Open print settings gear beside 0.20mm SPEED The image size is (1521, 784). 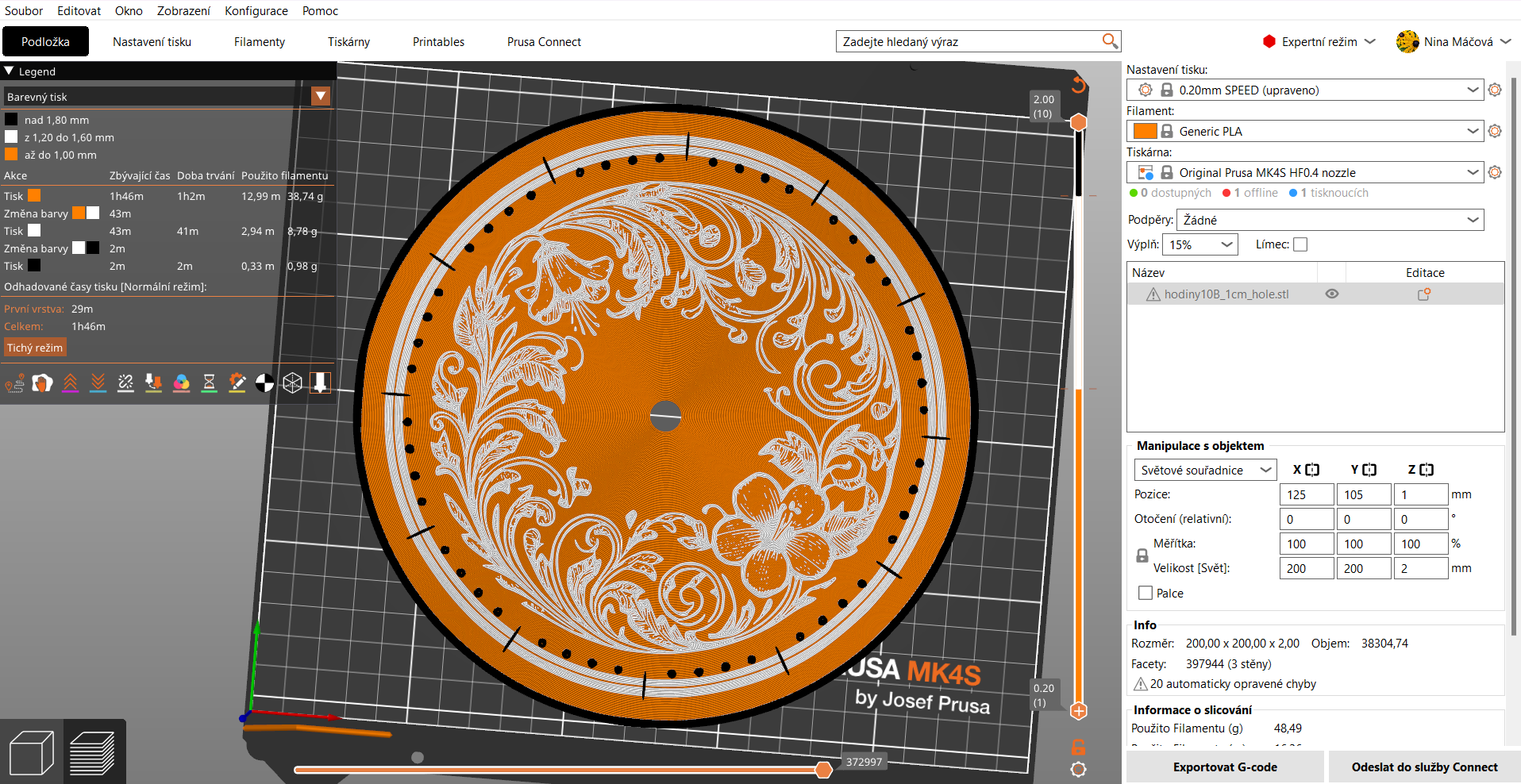coord(1495,90)
